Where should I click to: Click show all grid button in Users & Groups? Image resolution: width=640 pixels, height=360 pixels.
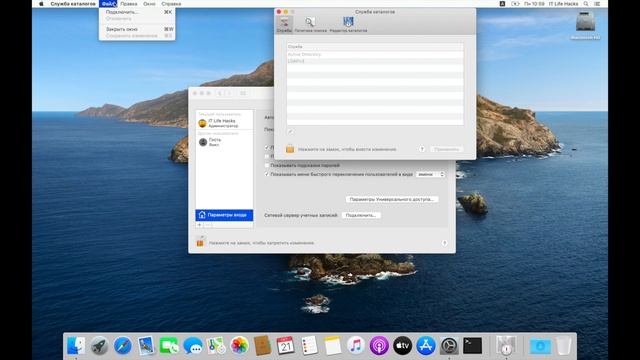click(x=243, y=93)
